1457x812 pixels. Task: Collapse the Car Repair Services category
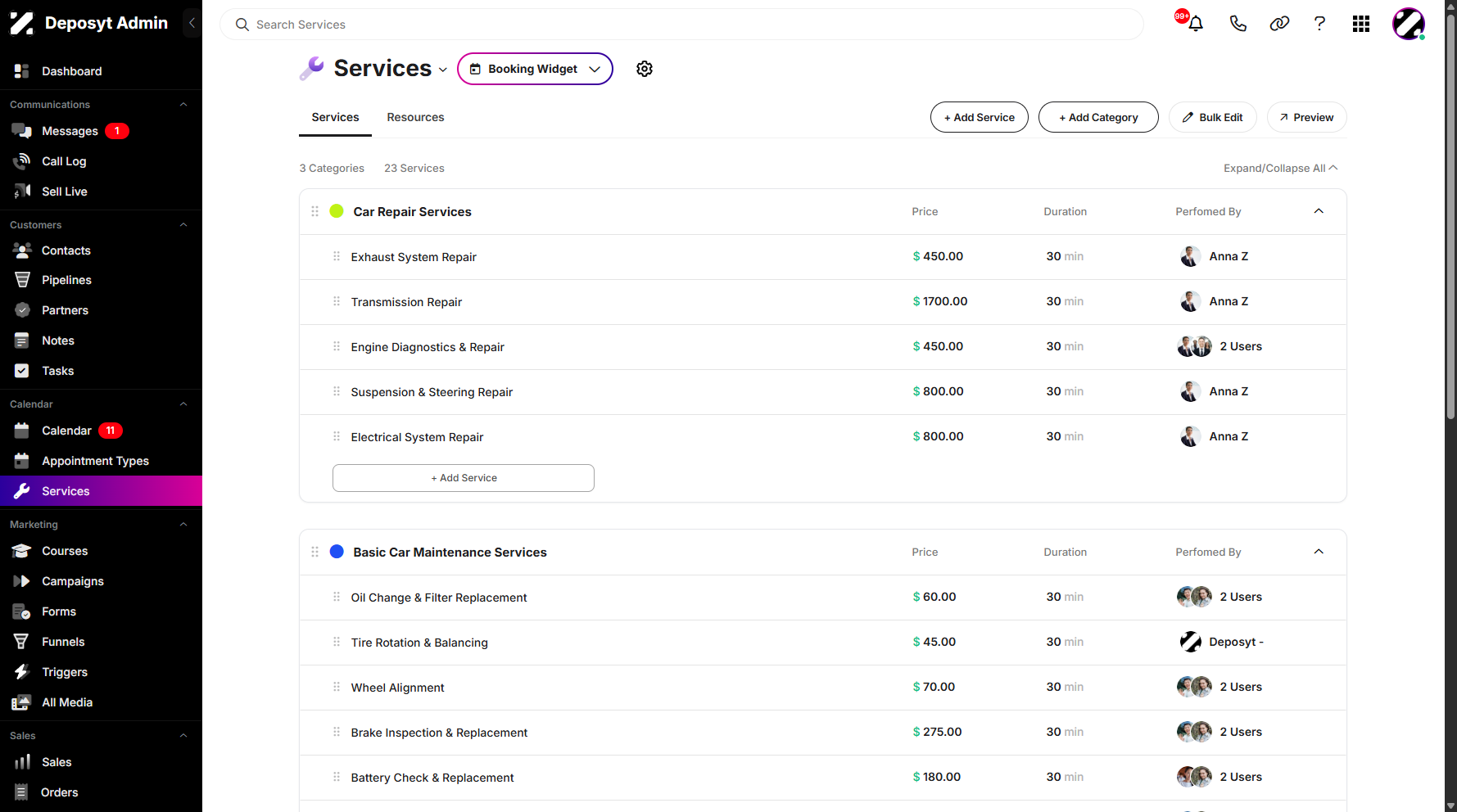pyautogui.click(x=1319, y=211)
